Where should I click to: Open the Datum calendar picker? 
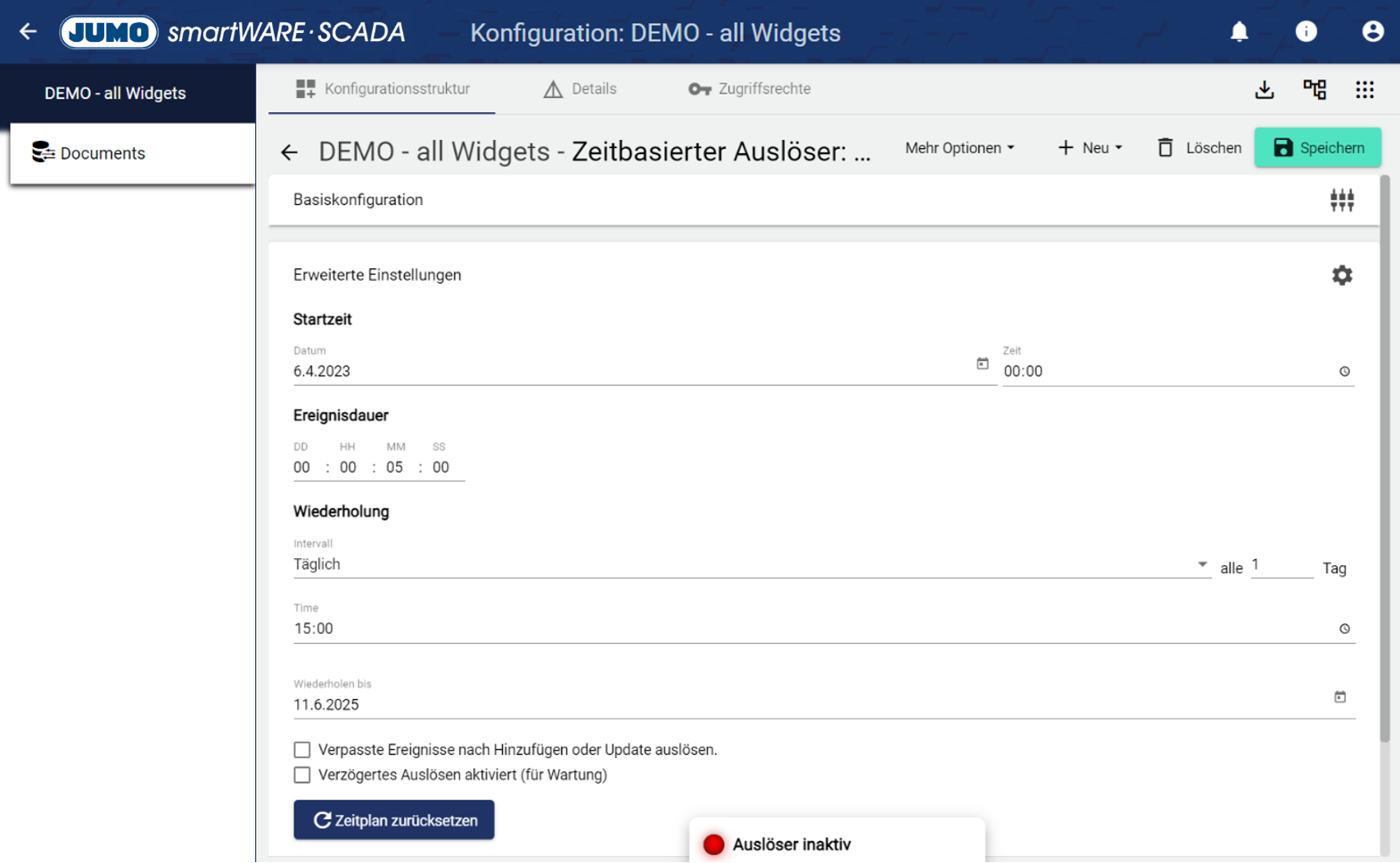click(982, 364)
